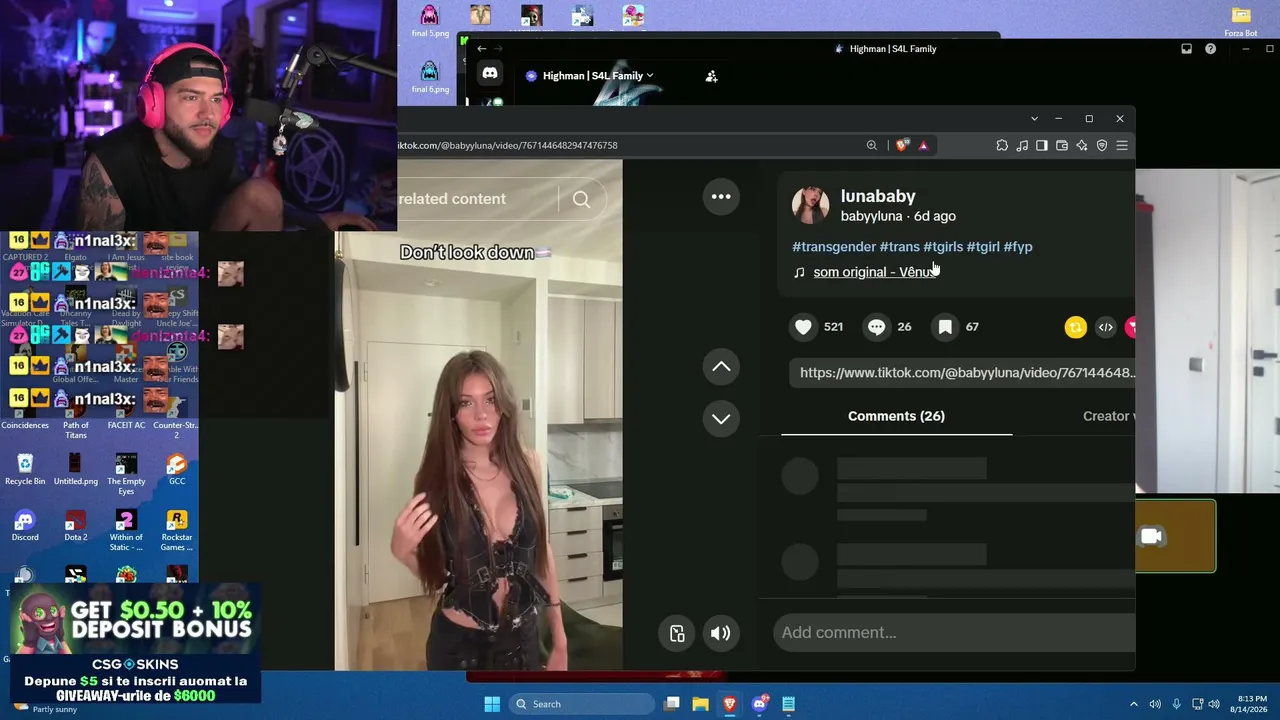Open Discord from the taskbar

coord(760,704)
